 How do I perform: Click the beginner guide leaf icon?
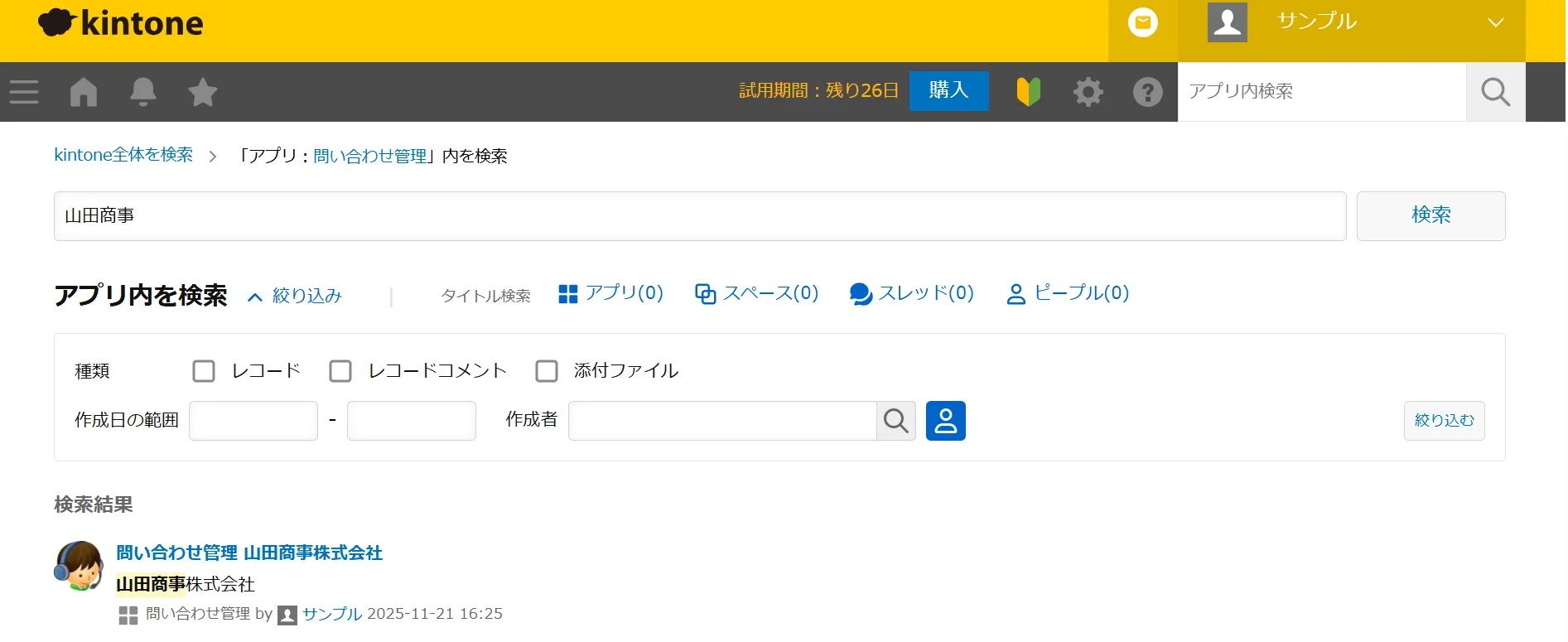pyautogui.click(x=1028, y=92)
